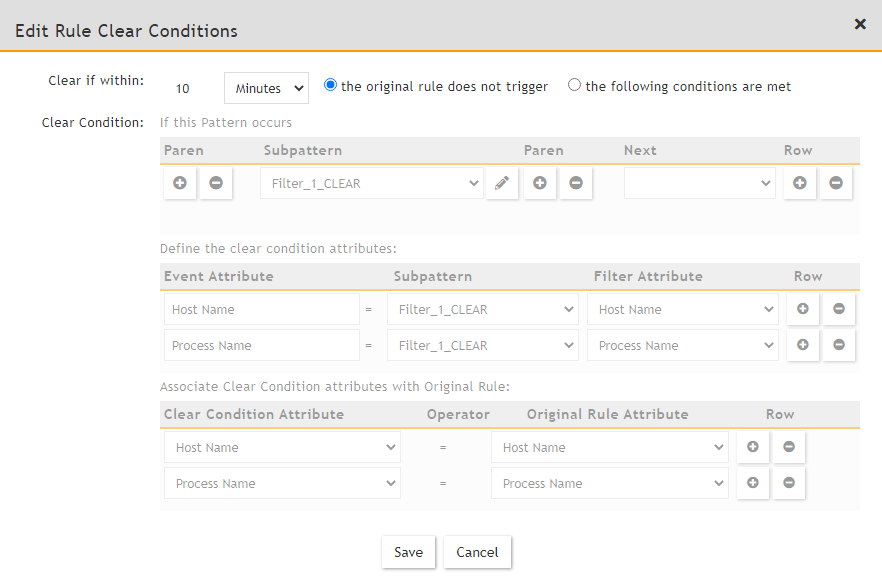Add a pattern row using the plus icon after the Next dropdown

[x=800, y=183]
